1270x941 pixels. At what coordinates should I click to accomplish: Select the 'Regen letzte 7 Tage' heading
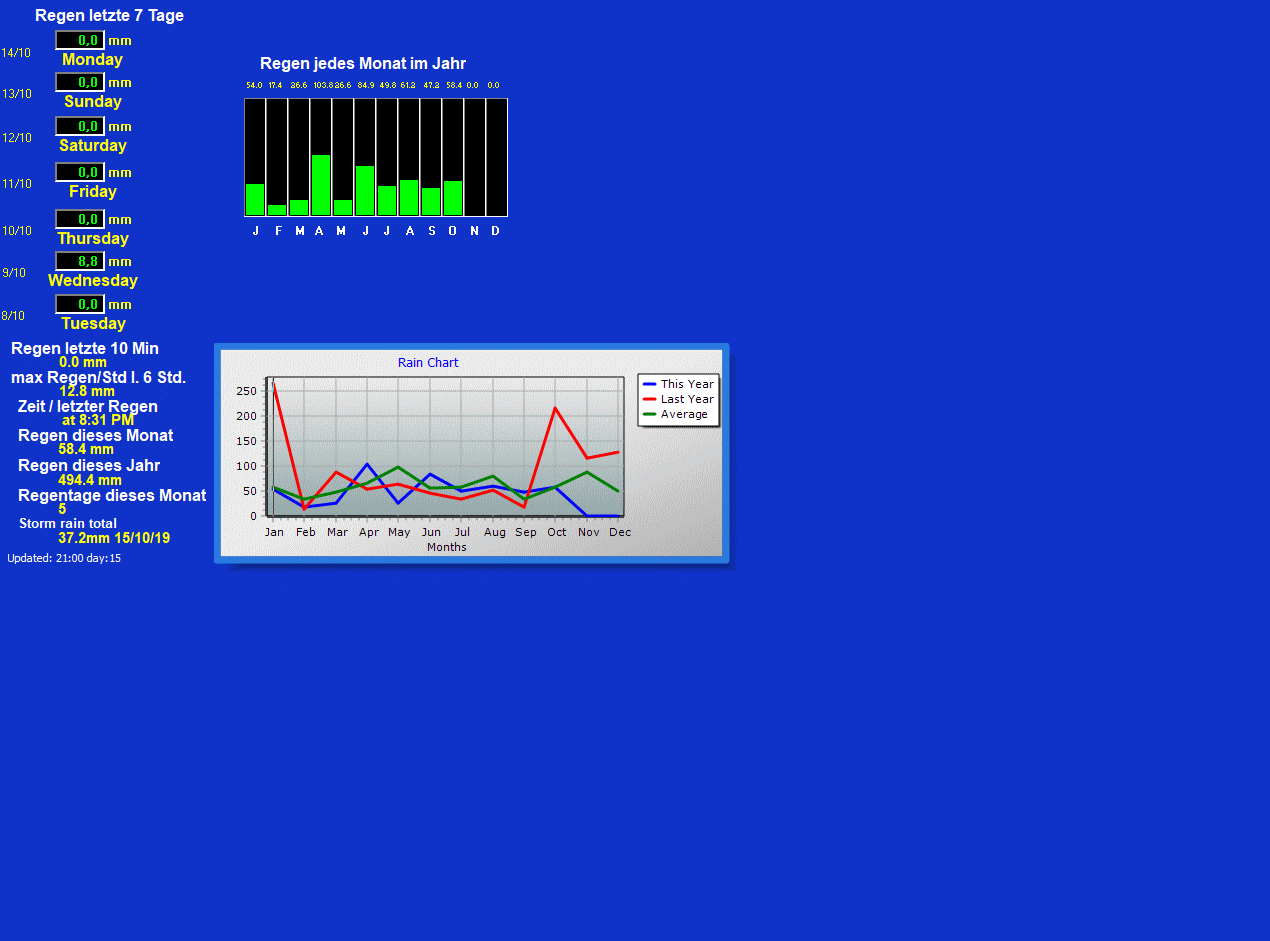click(109, 15)
